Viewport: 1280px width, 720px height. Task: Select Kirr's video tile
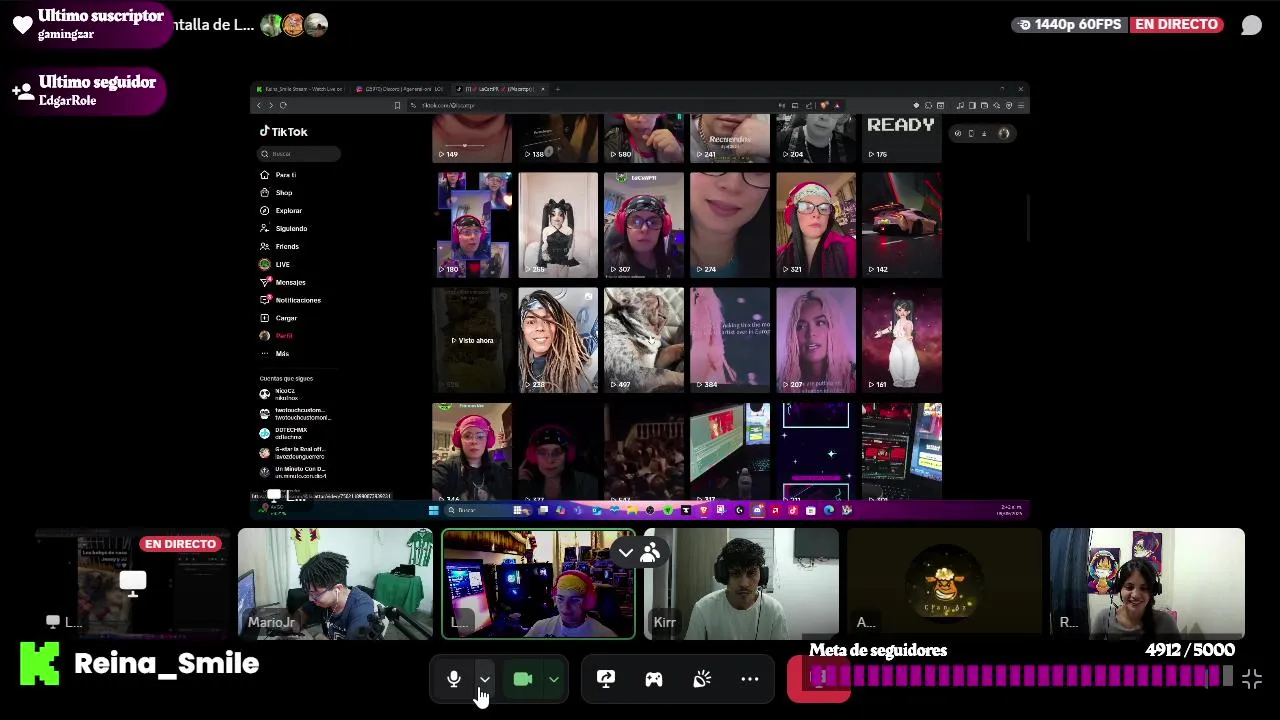pyautogui.click(x=741, y=584)
